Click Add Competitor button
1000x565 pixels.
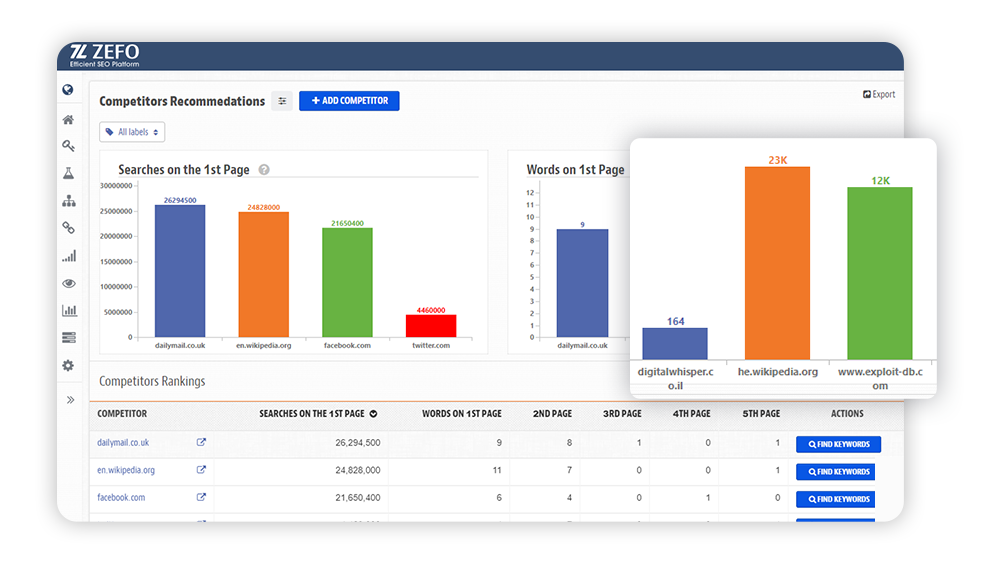coord(349,101)
